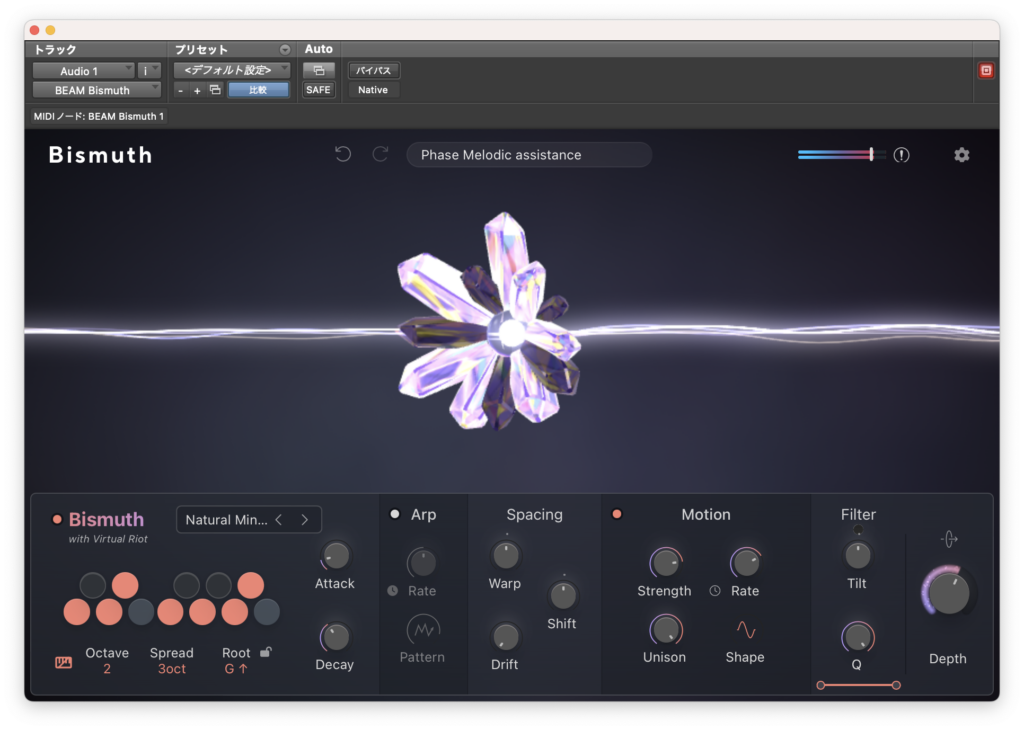Click the preset minus button
The height and width of the screenshot is (730, 1024).
tap(181, 90)
